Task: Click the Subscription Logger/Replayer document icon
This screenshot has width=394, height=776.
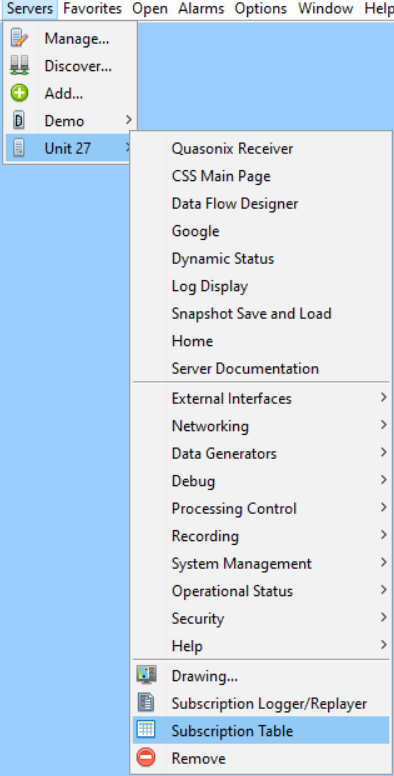Action: click(146, 703)
